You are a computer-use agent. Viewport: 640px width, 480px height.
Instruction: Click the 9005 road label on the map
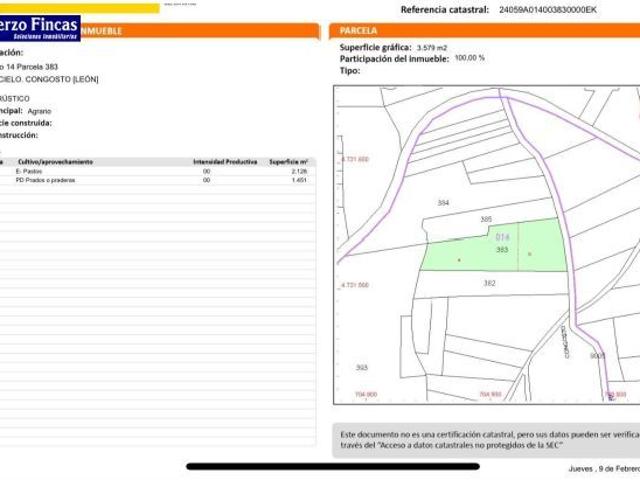(597, 355)
